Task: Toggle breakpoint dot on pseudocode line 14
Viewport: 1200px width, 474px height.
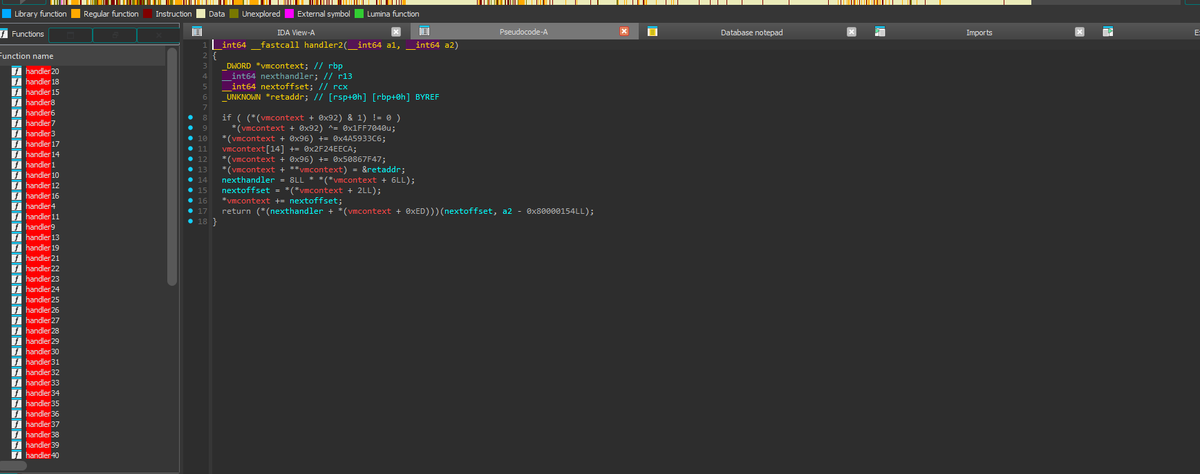Action: coord(192,180)
